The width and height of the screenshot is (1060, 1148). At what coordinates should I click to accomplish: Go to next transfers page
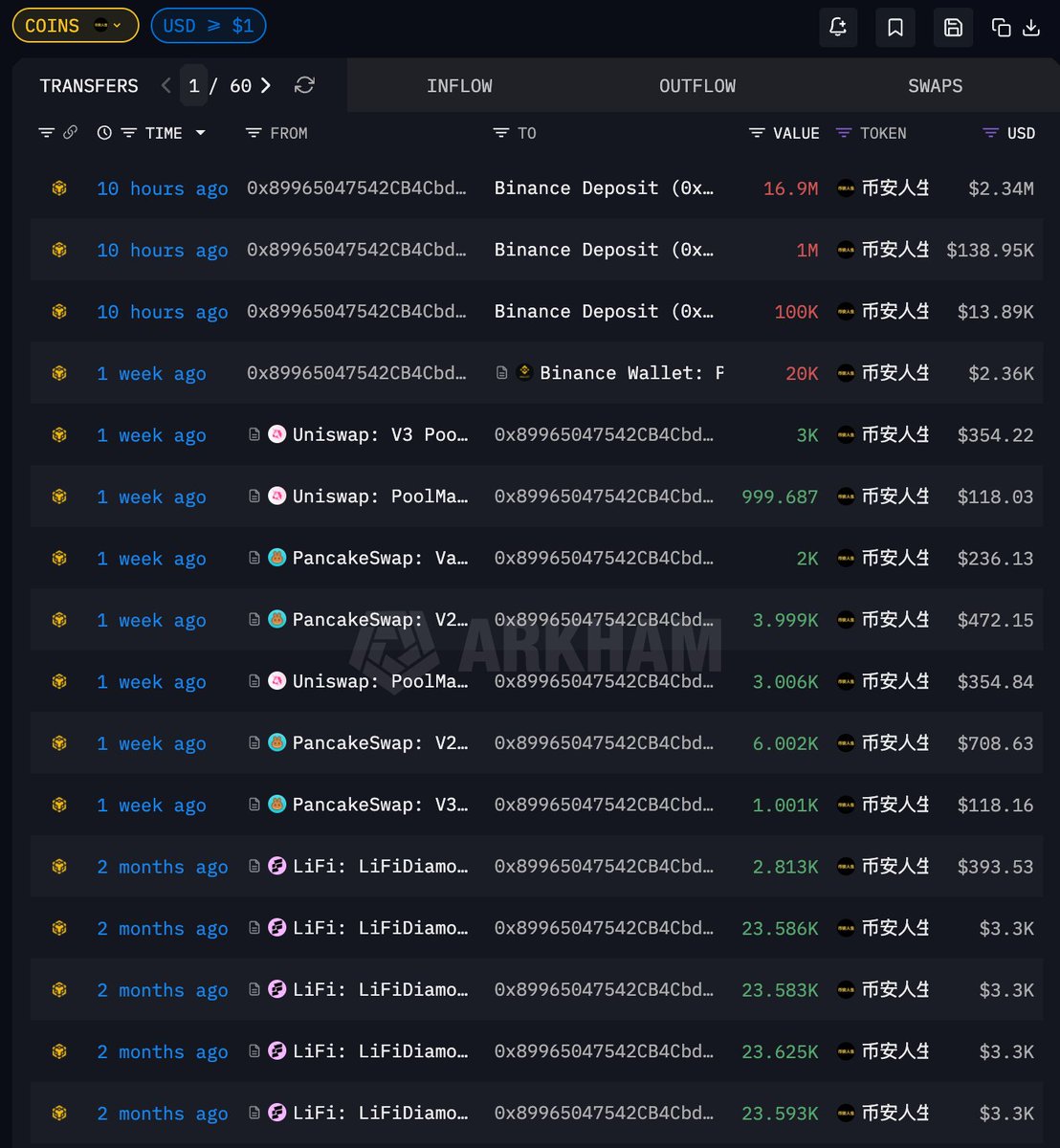point(266,85)
